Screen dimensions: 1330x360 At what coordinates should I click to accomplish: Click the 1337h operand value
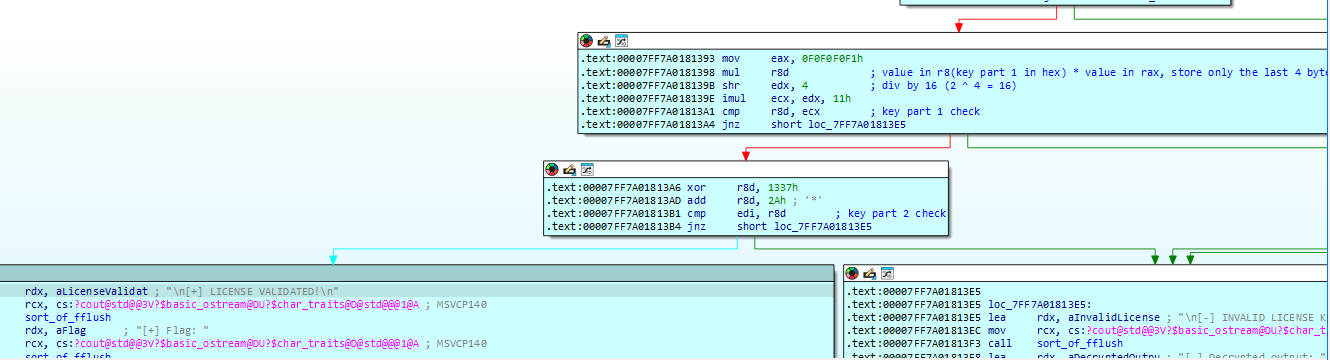(783, 188)
